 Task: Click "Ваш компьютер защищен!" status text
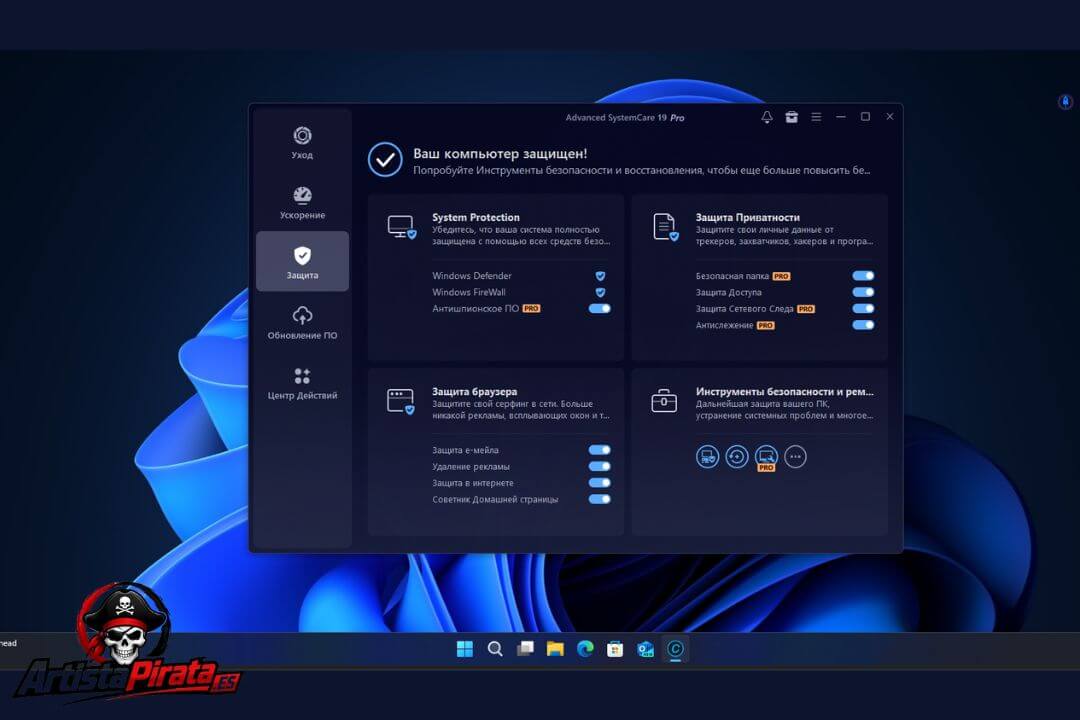pyautogui.click(x=500, y=154)
